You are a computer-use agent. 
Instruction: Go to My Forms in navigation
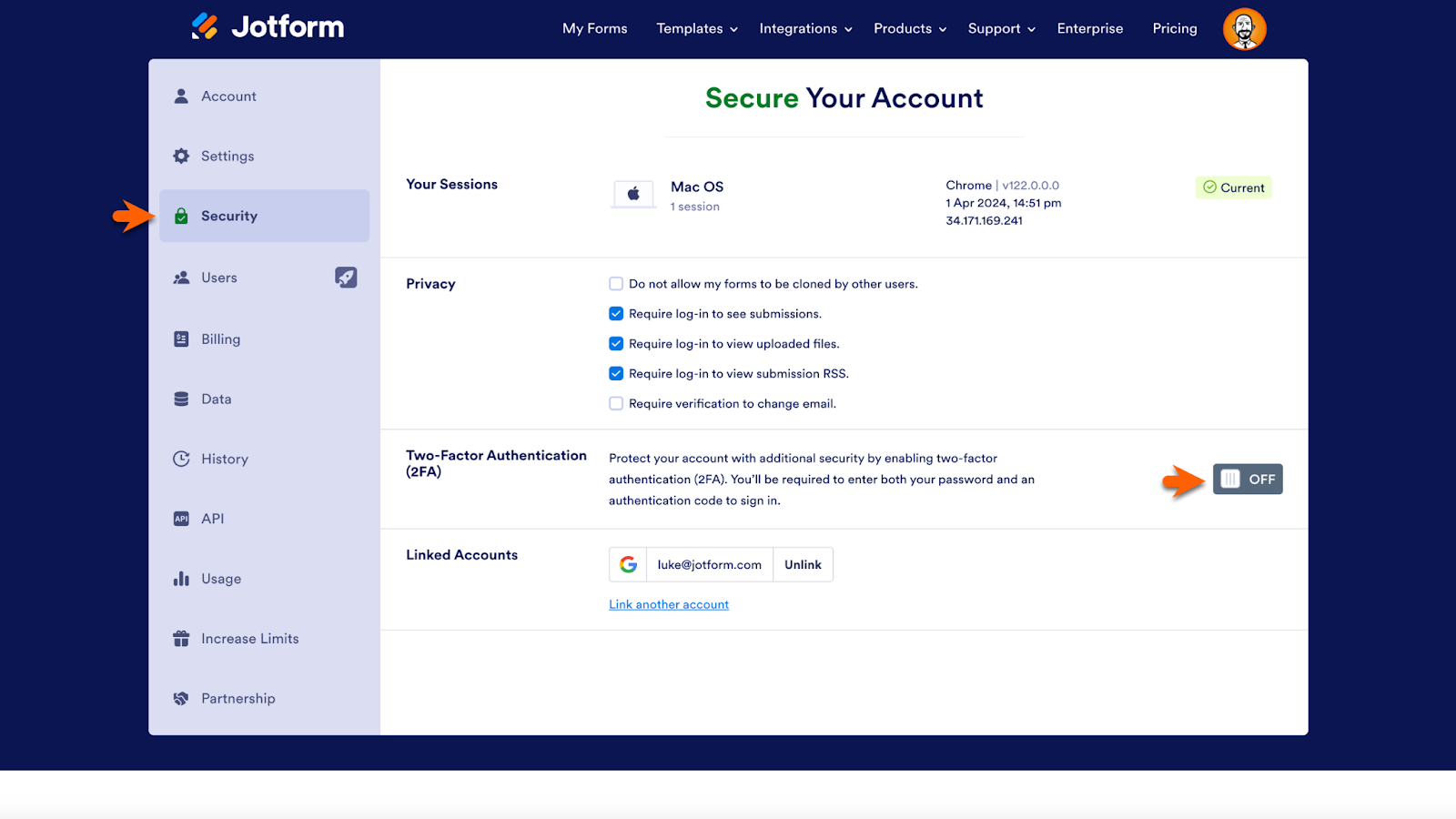point(594,29)
